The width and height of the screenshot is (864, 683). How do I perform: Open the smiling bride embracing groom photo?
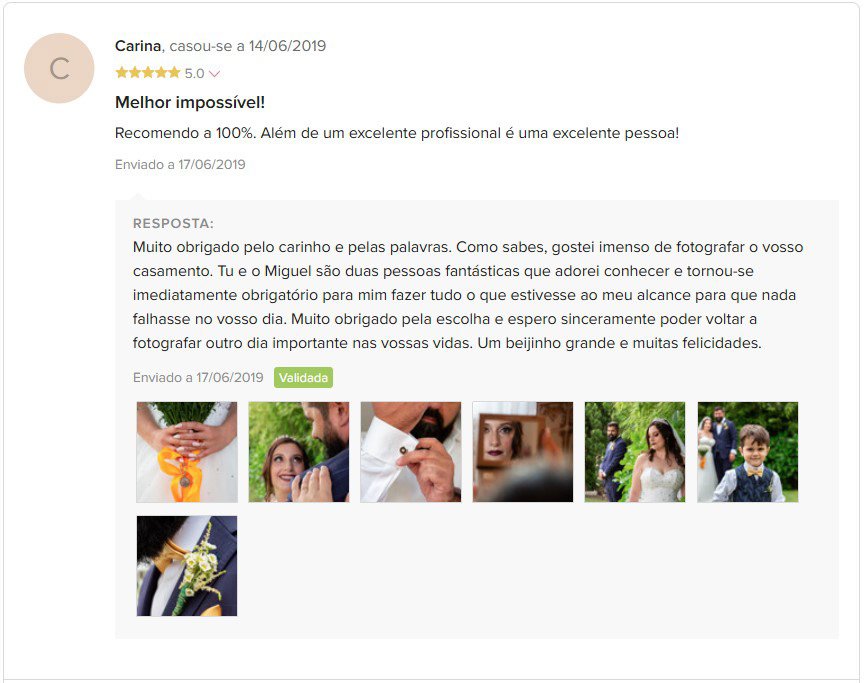click(299, 452)
